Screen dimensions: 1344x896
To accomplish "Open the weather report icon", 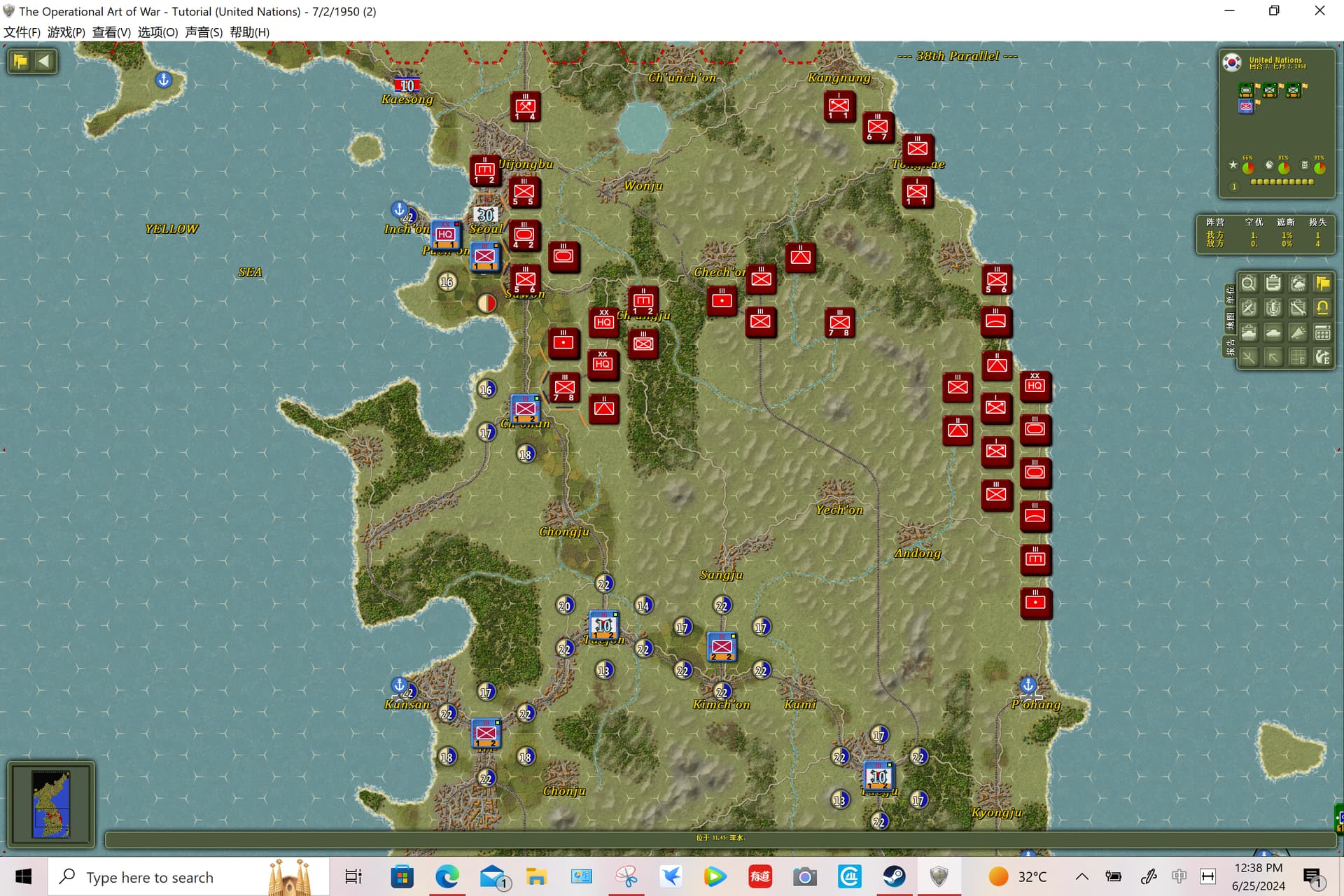I will 1298,283.
